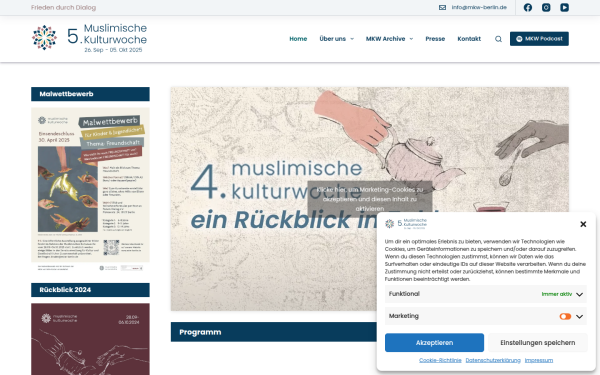Image resolution: width=600 pixels, height=375 pixels.
Task: Click the cookie dialog logo
Action: tap(406, 223)
